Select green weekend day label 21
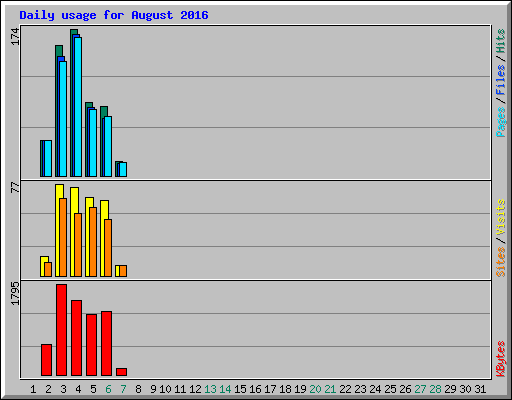The image size is (512, 400). (x=330, y=389)
